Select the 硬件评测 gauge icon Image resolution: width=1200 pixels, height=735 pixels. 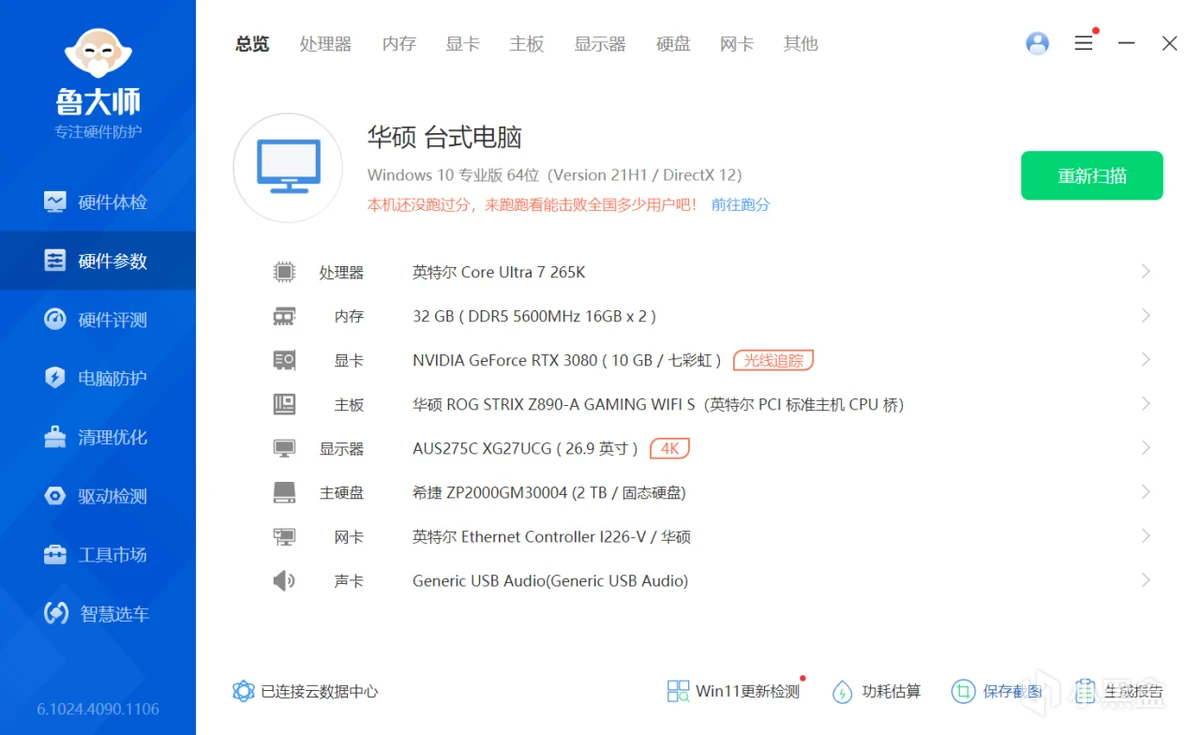[x=55, y=320]
